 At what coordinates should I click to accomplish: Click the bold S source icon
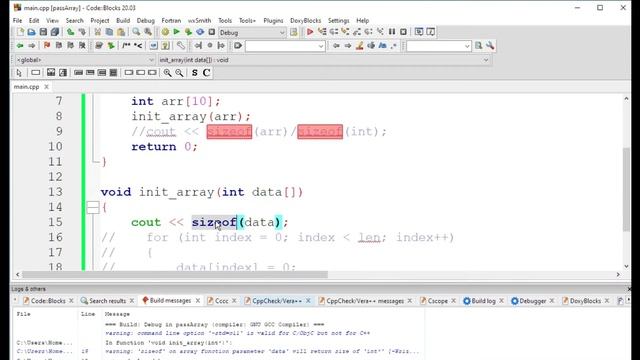pos(195,73)
